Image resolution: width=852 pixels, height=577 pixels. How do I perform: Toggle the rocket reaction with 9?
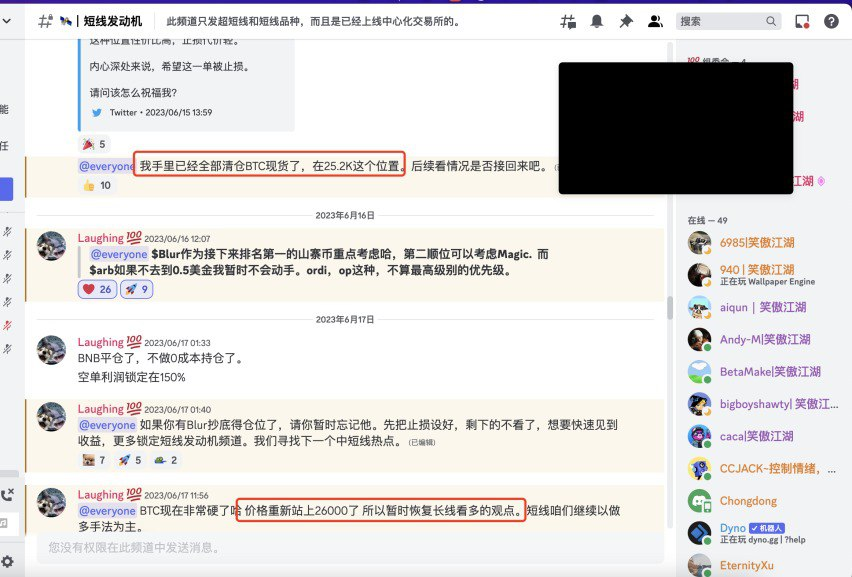[136, 289]
